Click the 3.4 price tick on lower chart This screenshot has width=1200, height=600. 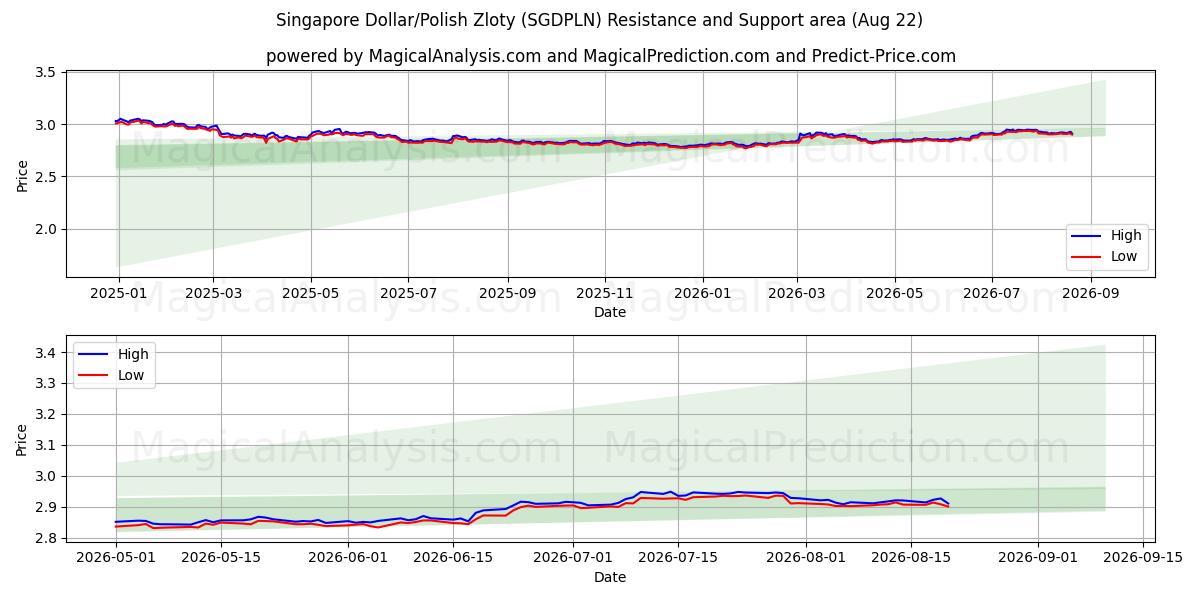44,352
